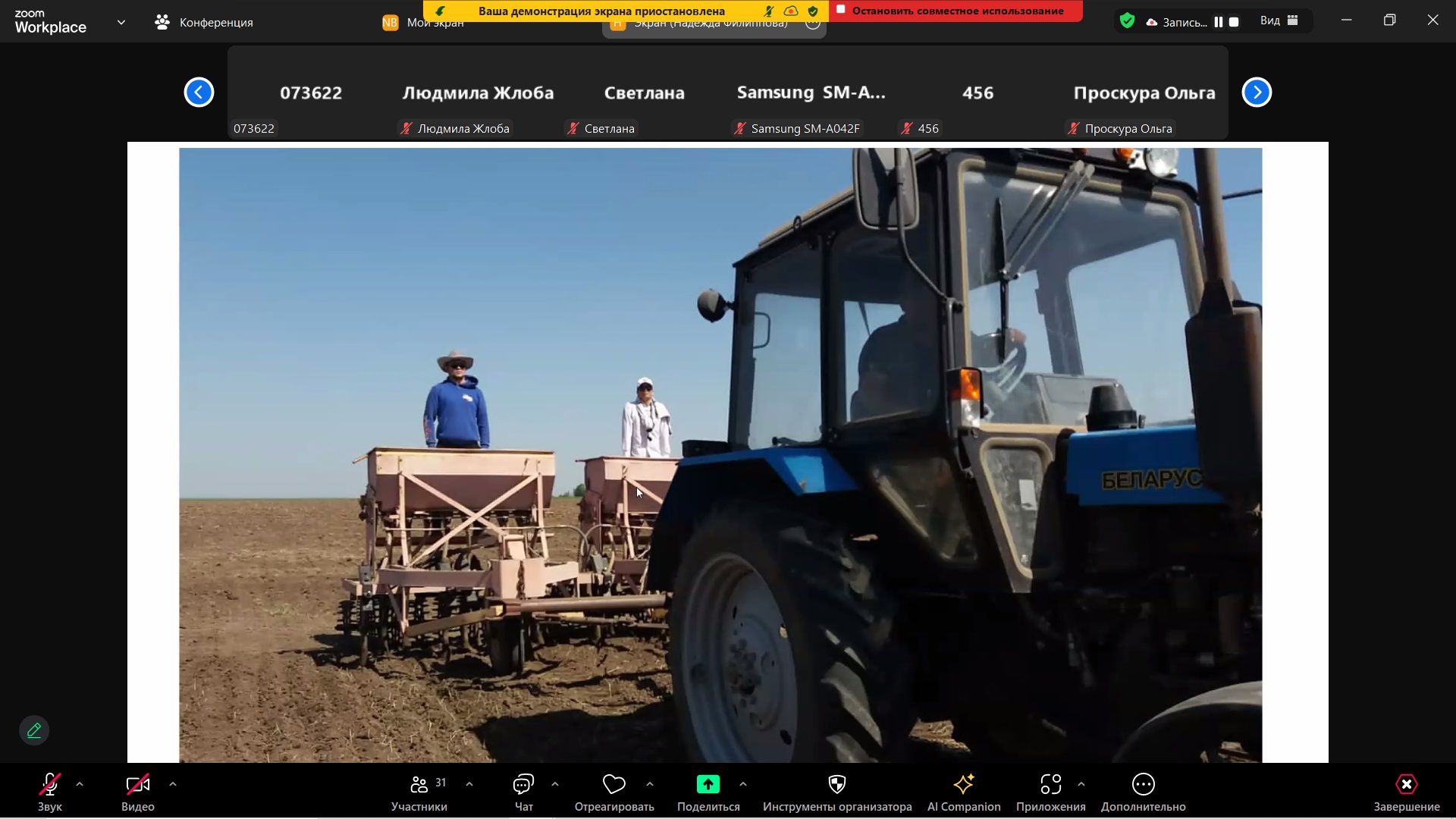Open the More options ellipsis

1143,784
